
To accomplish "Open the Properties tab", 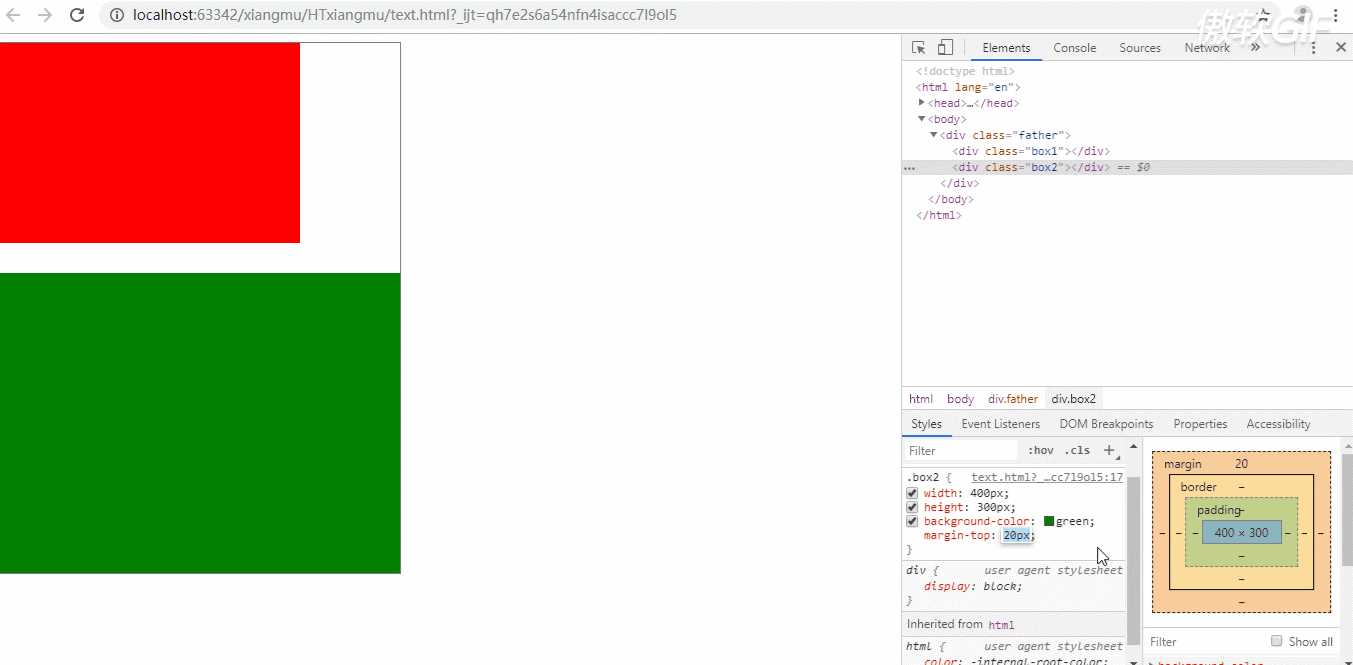I will [x=1200, y=424].
